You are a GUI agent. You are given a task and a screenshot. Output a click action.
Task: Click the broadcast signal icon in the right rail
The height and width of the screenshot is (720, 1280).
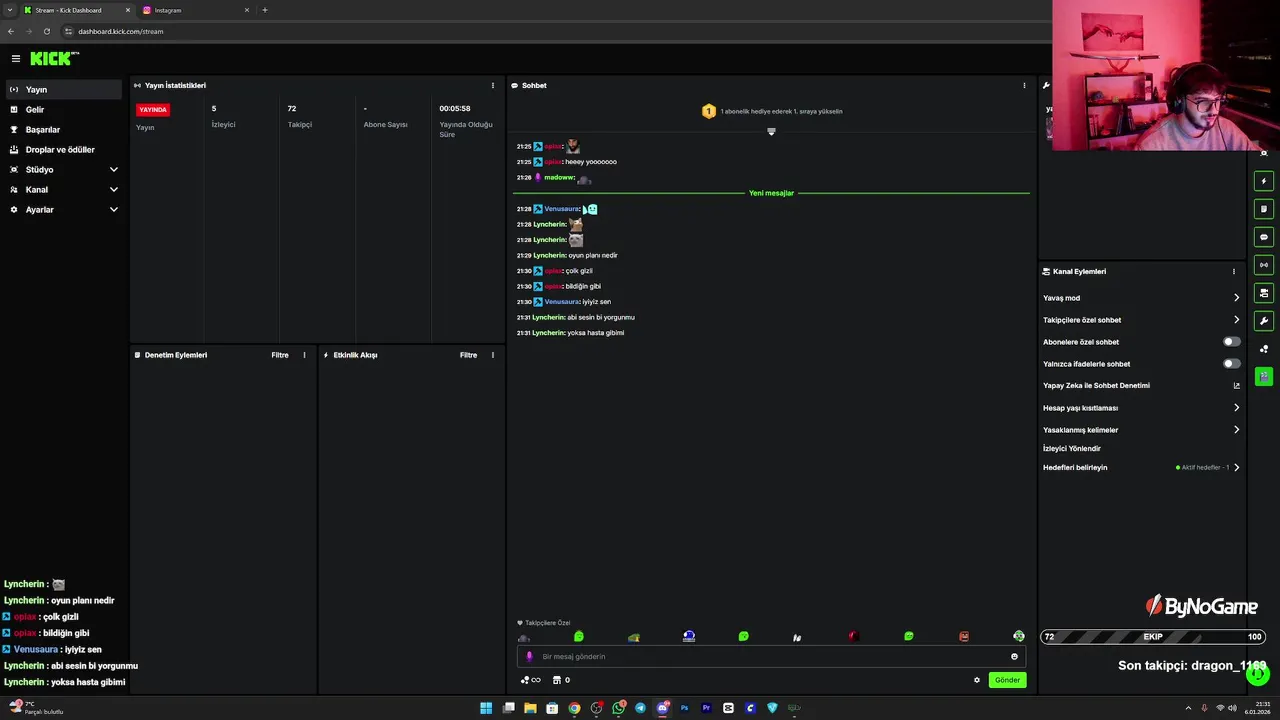coord(1264,265)
